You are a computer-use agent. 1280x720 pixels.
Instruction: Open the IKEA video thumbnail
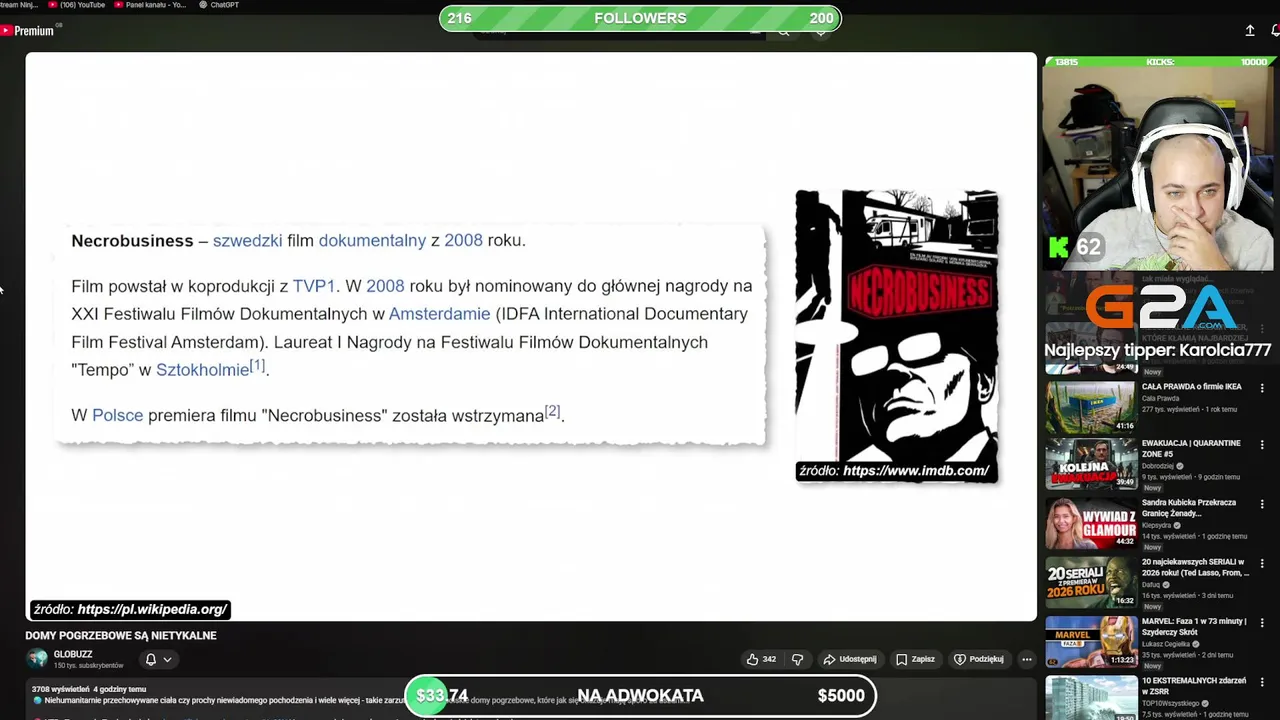(1090, 406)
